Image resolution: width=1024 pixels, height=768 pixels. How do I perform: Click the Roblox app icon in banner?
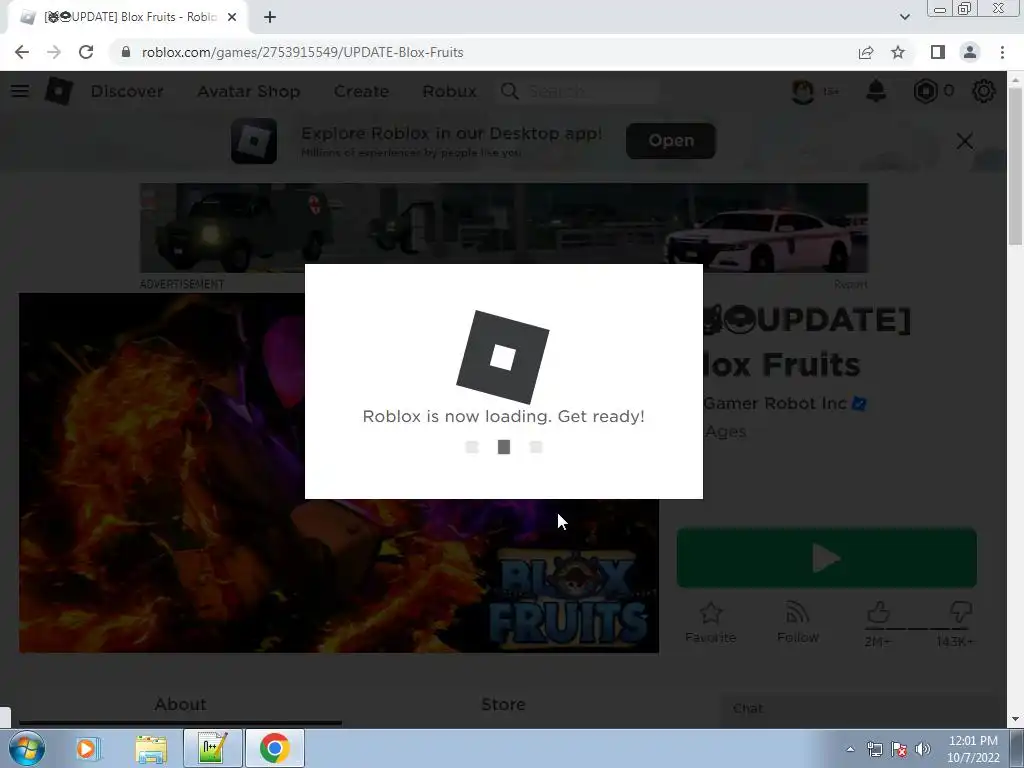coord(254,140)
